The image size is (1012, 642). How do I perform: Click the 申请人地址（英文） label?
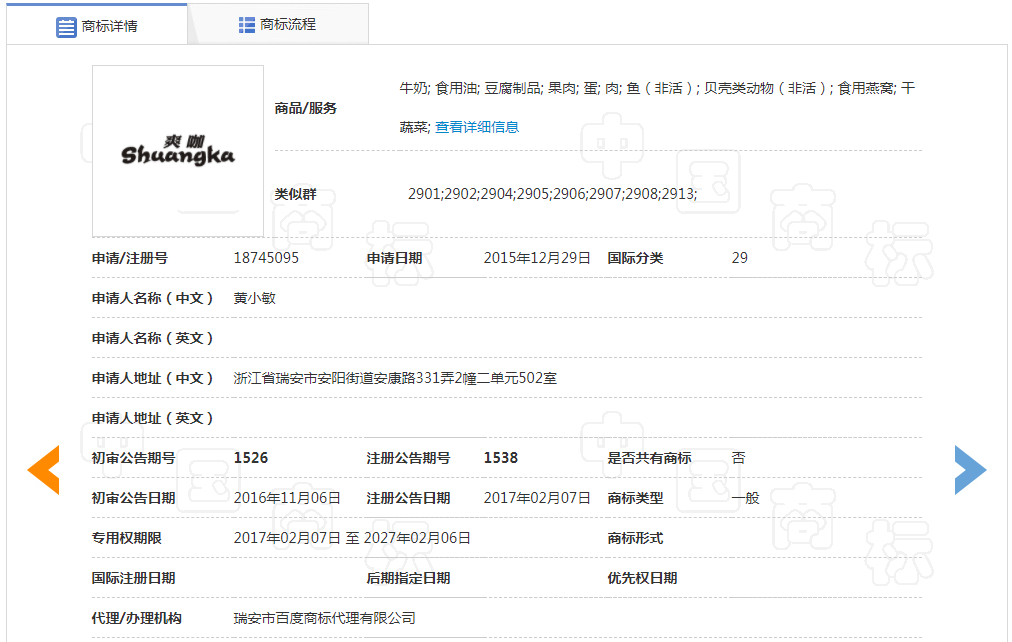[x=152, y=418]
